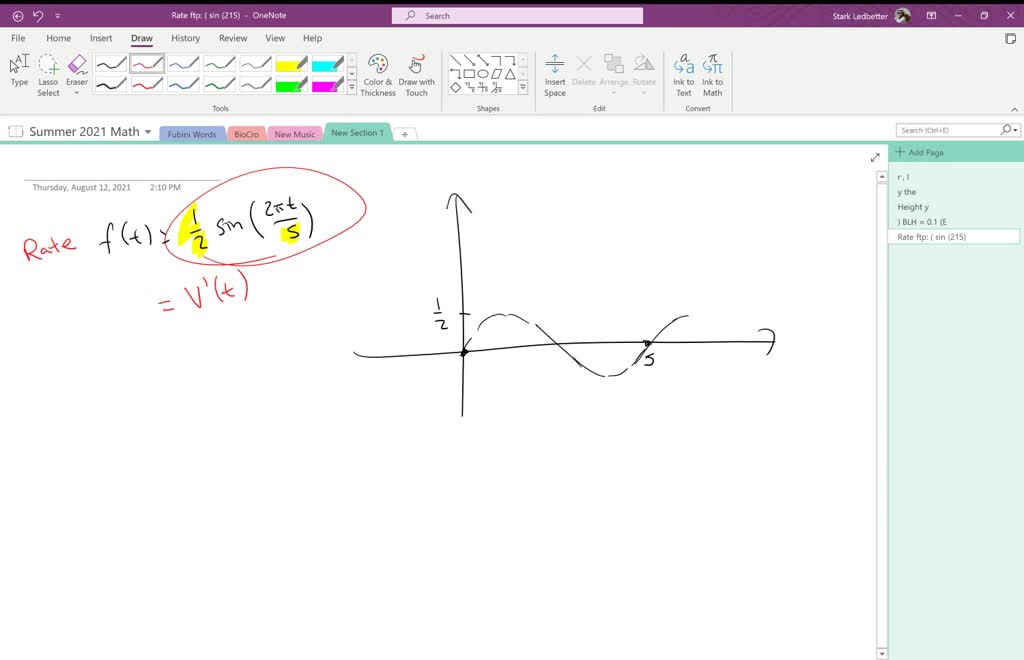Click the Insert Space tool

[x=555, y=74]
